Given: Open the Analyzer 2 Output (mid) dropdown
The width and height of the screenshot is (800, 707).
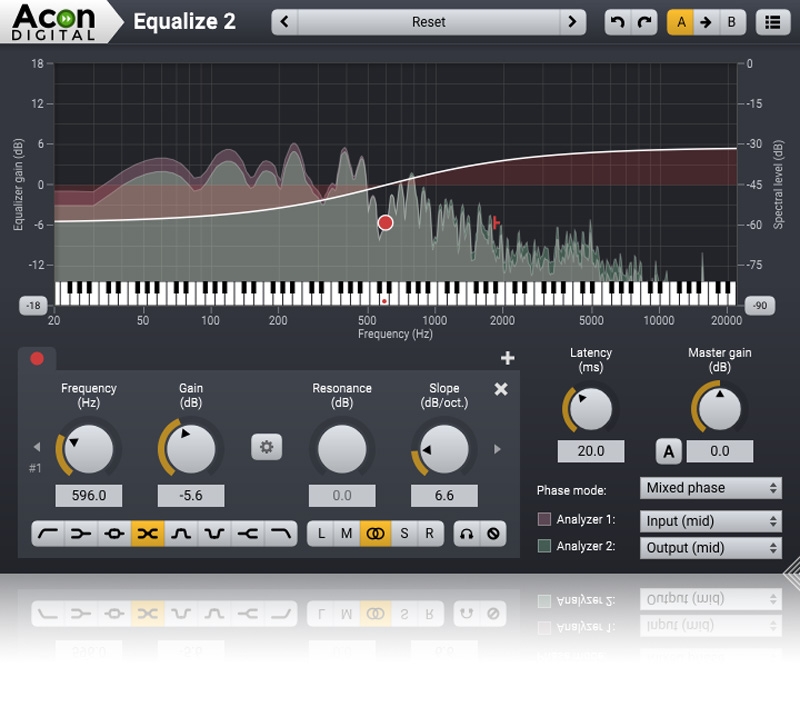Looking at the screenshot, I should point(710,548).
